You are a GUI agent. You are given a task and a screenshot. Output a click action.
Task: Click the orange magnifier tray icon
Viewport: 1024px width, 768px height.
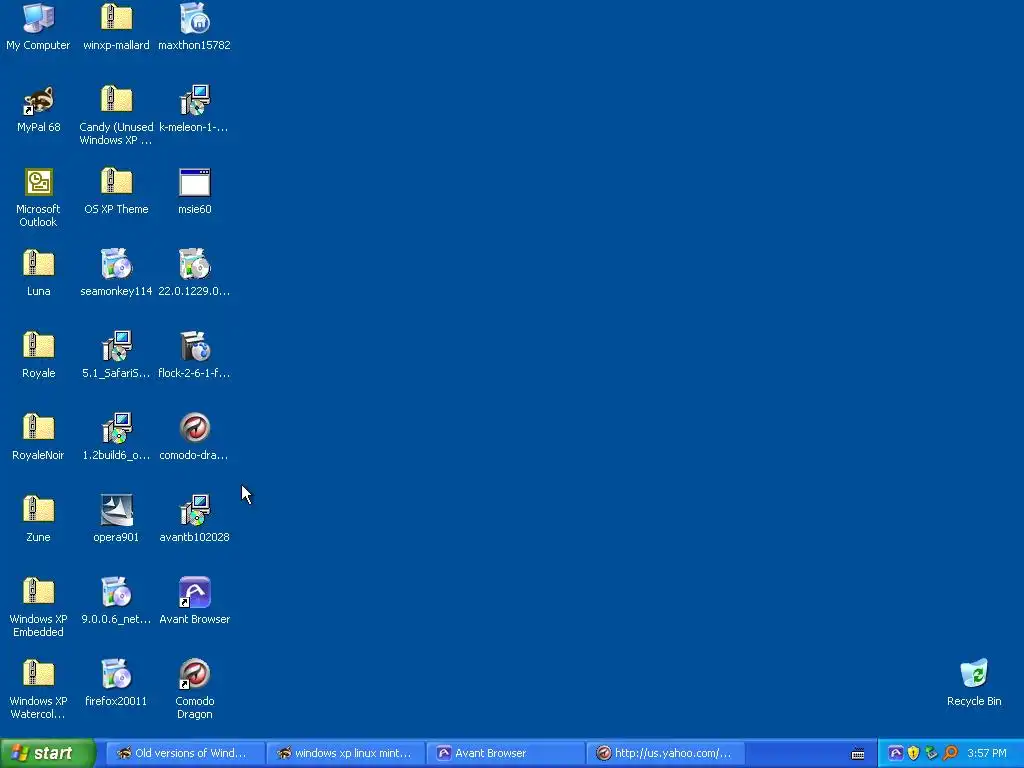950,753
